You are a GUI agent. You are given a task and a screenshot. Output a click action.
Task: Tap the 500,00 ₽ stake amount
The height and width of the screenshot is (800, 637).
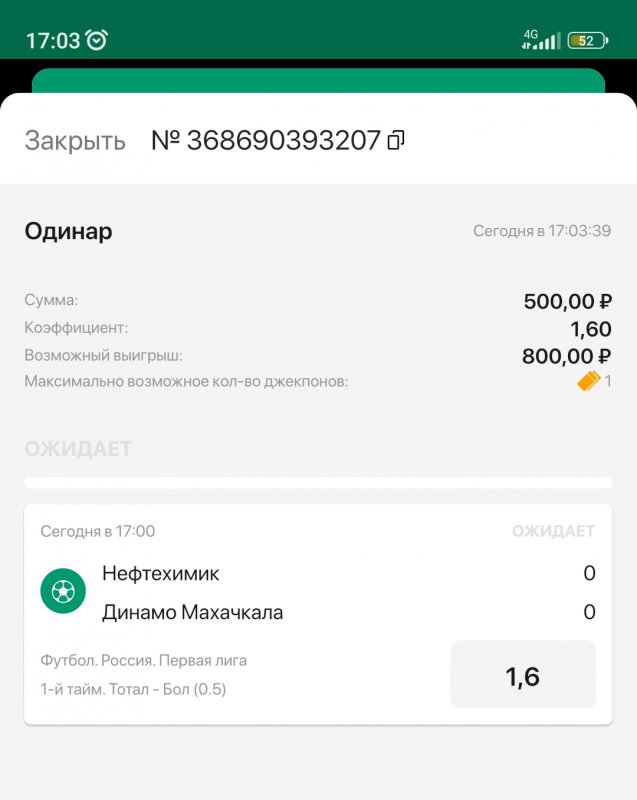pos(567,301)
